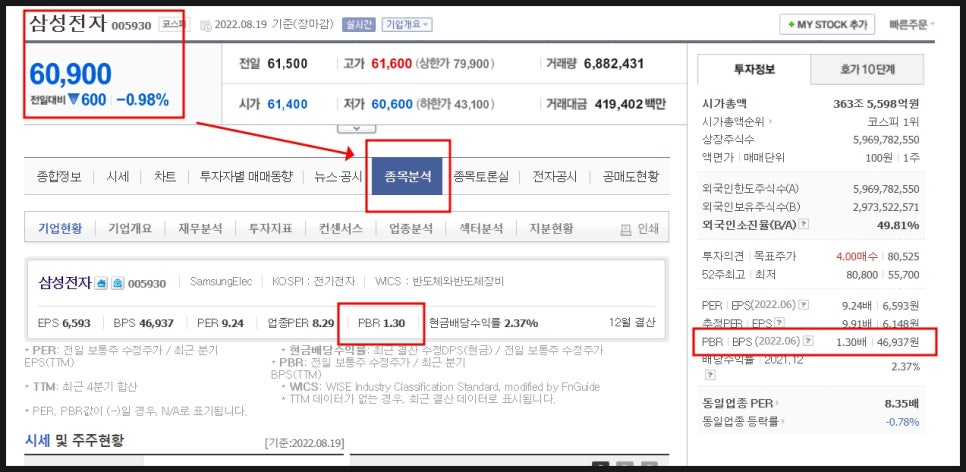This screenshot has width=966, height=472.
Task: Click the second blue icon beside 삼성전자 005930
Action: coord(117,283)
